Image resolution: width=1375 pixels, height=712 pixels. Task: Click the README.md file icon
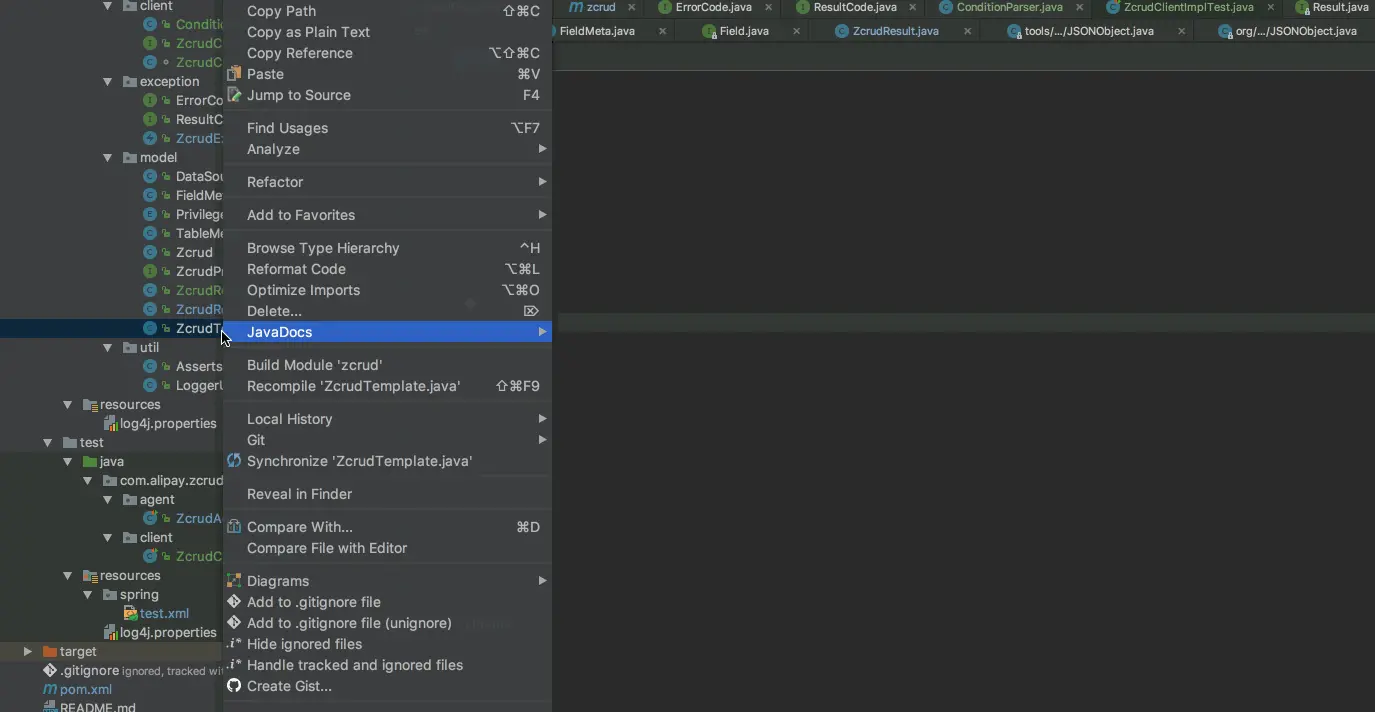[x=50, y=706]
